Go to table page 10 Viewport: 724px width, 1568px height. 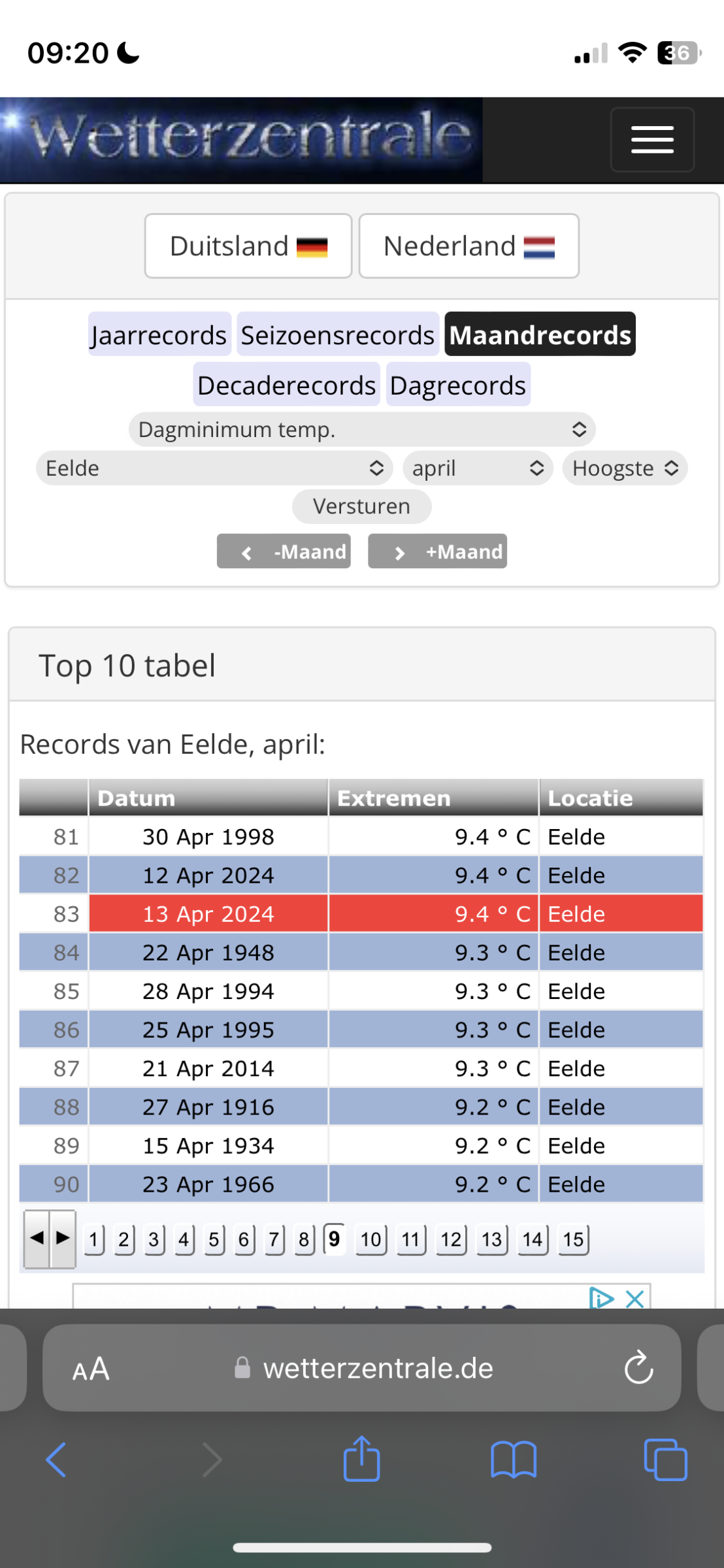[x=370, y=1239]
